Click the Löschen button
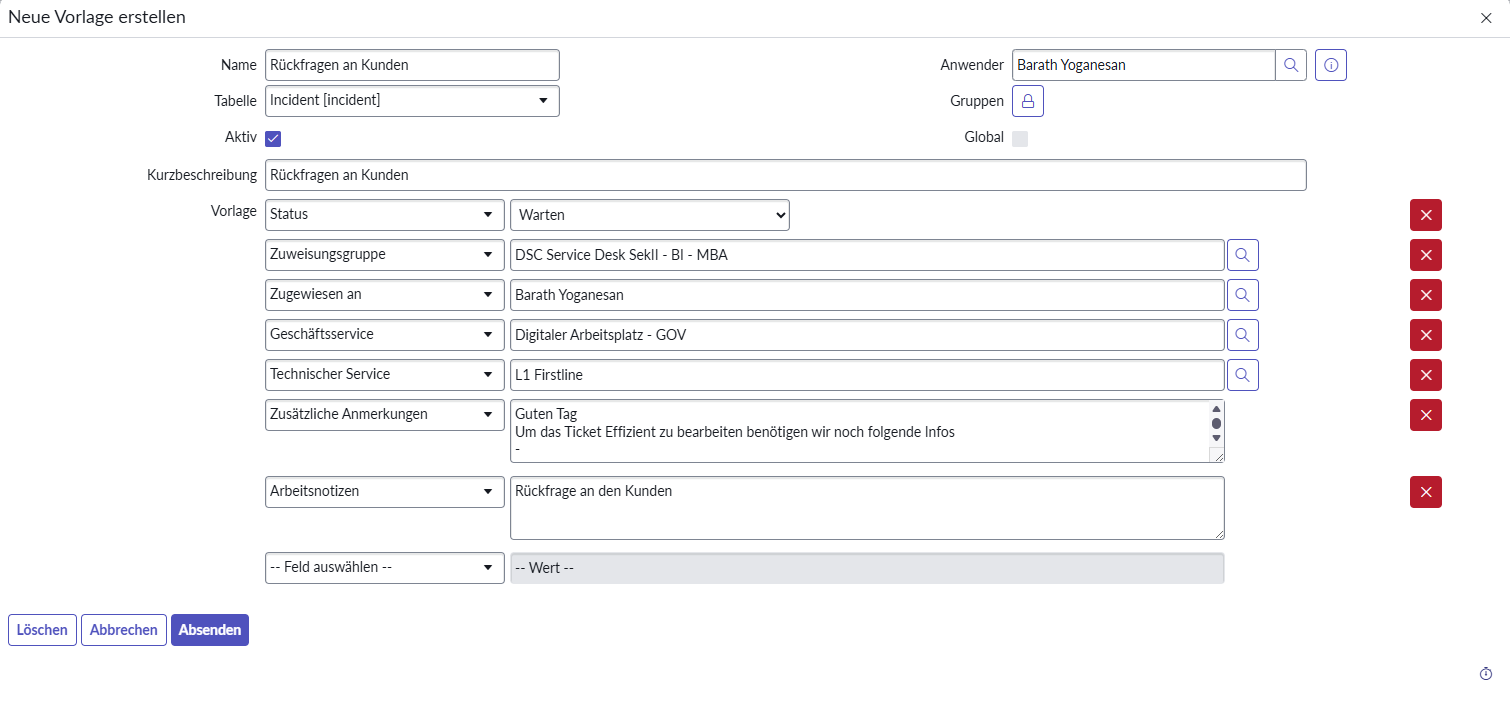The width and height of the screenshot is (1510, 723). point(42,630)
